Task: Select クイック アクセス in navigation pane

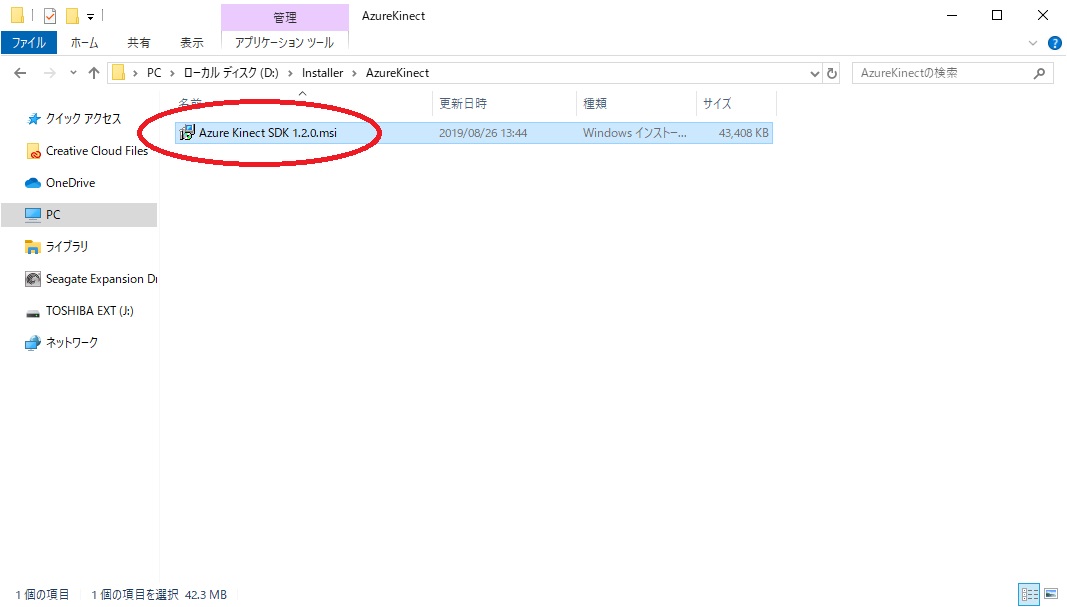Action: (83, 118)
